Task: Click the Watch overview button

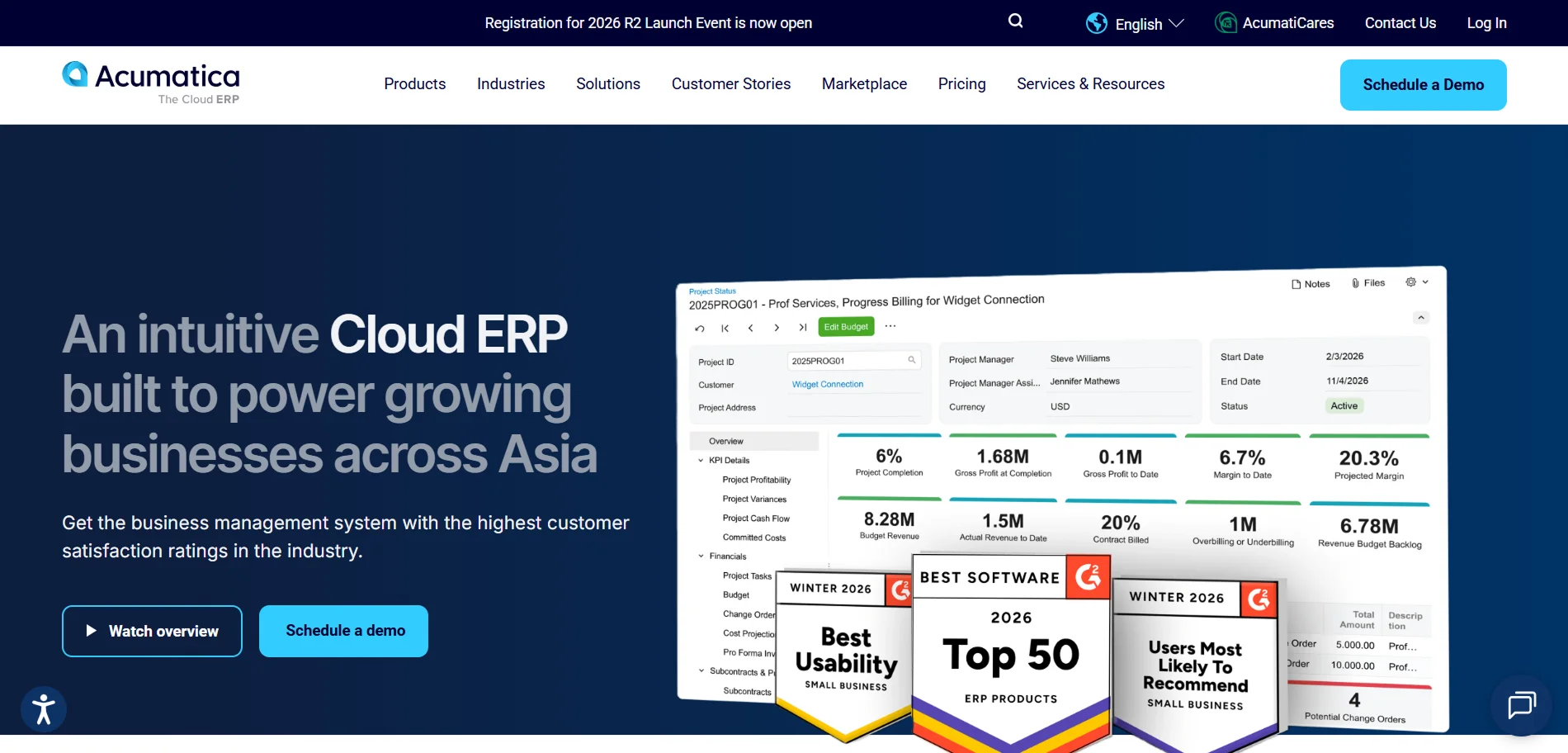Action: pos(152,631)
